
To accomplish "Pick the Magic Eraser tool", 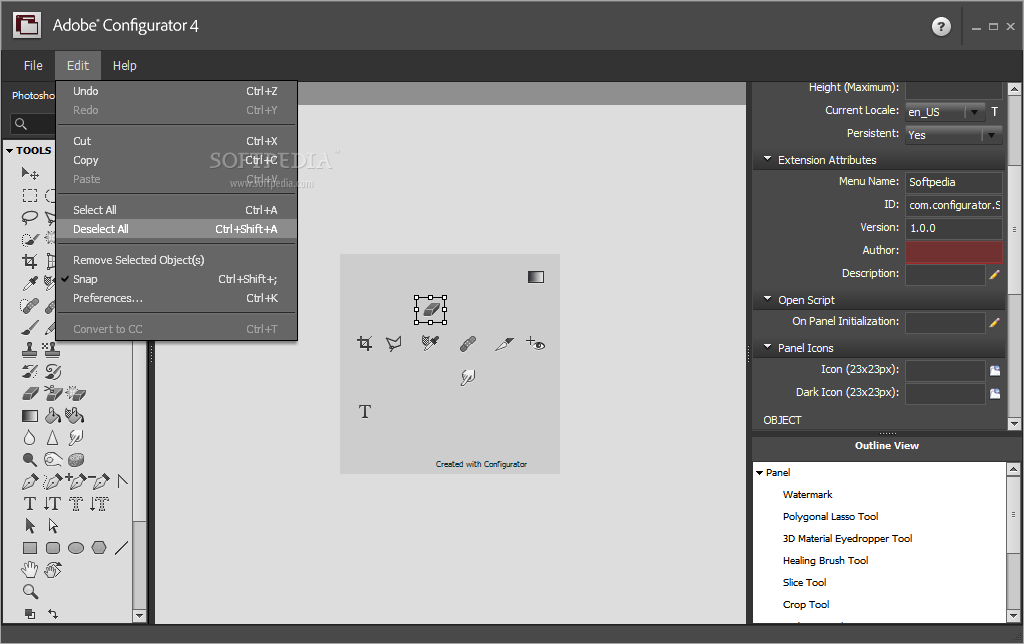I will (x=76, y=393).
